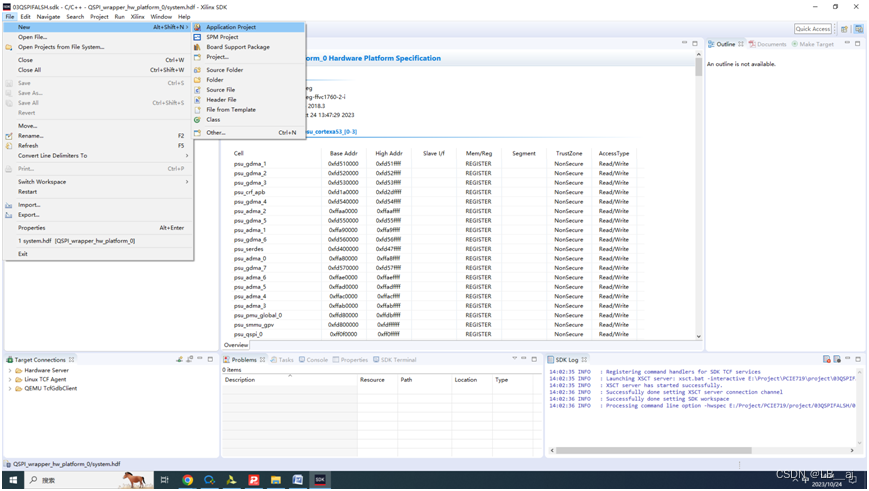Open the Xilinx menu
869x491 pixels.
(137, 17)
